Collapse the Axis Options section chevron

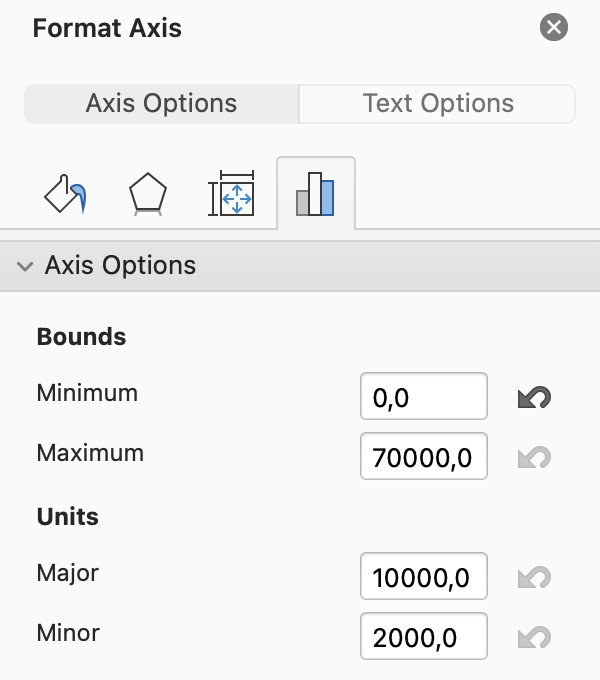coord(25,266)
